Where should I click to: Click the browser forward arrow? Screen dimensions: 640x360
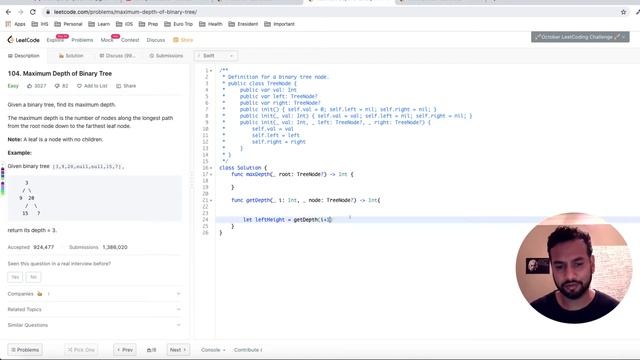tap(20, 12)
